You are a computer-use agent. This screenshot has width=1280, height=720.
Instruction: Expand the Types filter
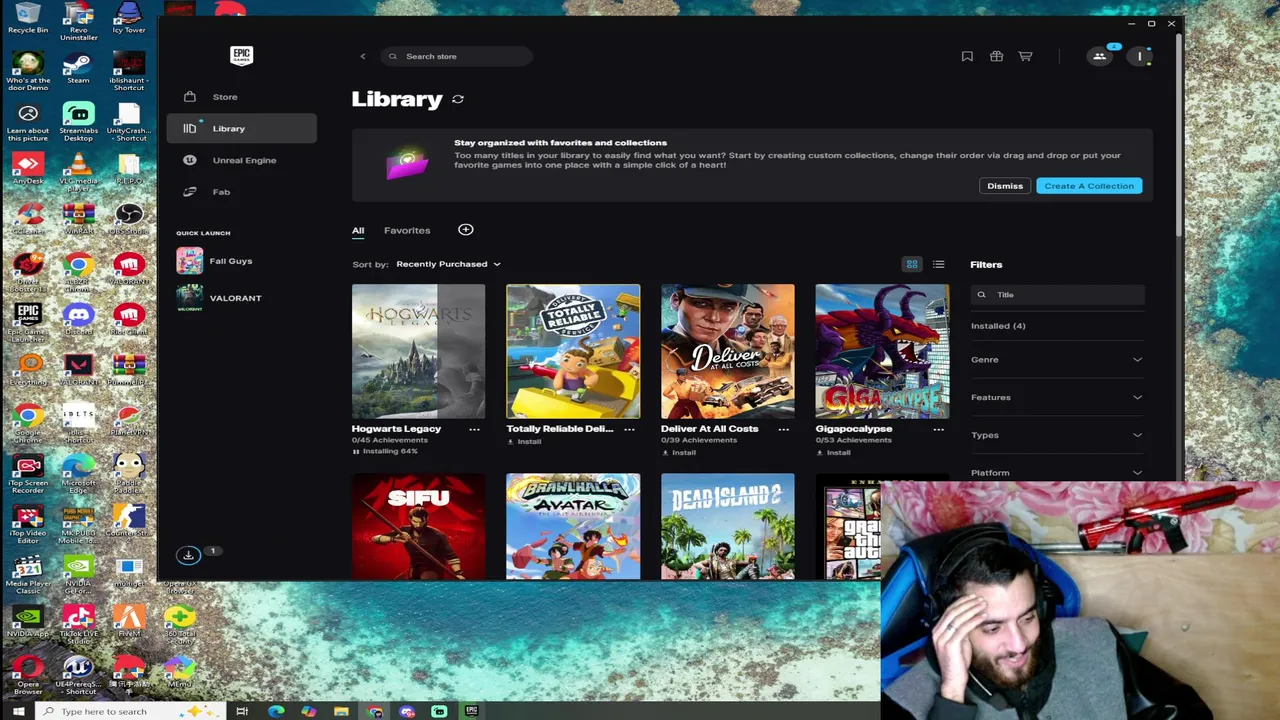pyautogui.click(x=1057, y=435)
